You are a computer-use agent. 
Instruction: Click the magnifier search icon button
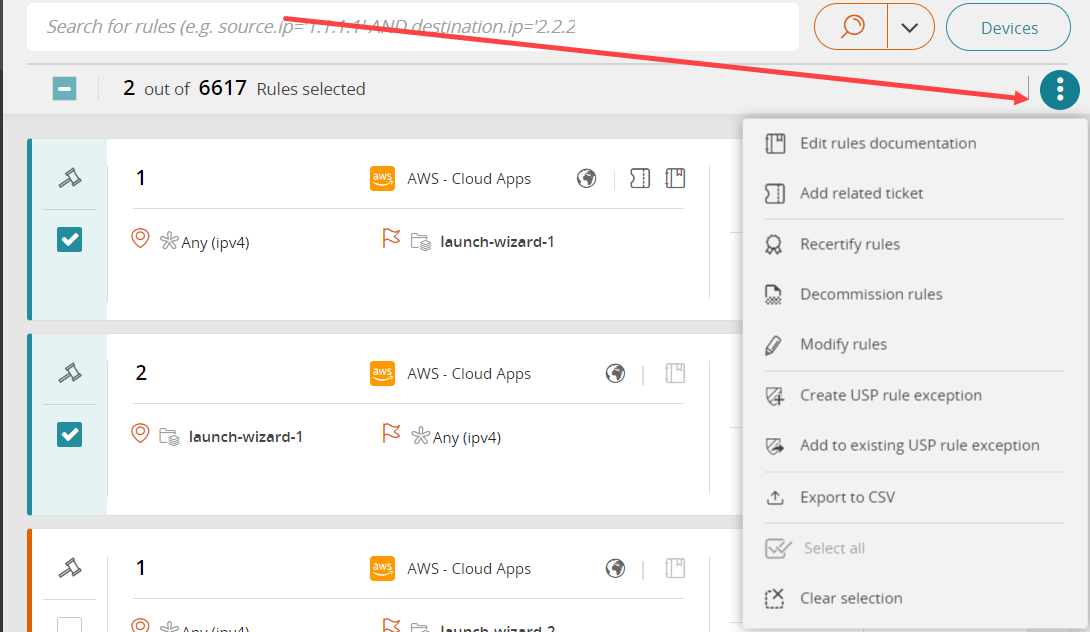[x=852, y=27]
